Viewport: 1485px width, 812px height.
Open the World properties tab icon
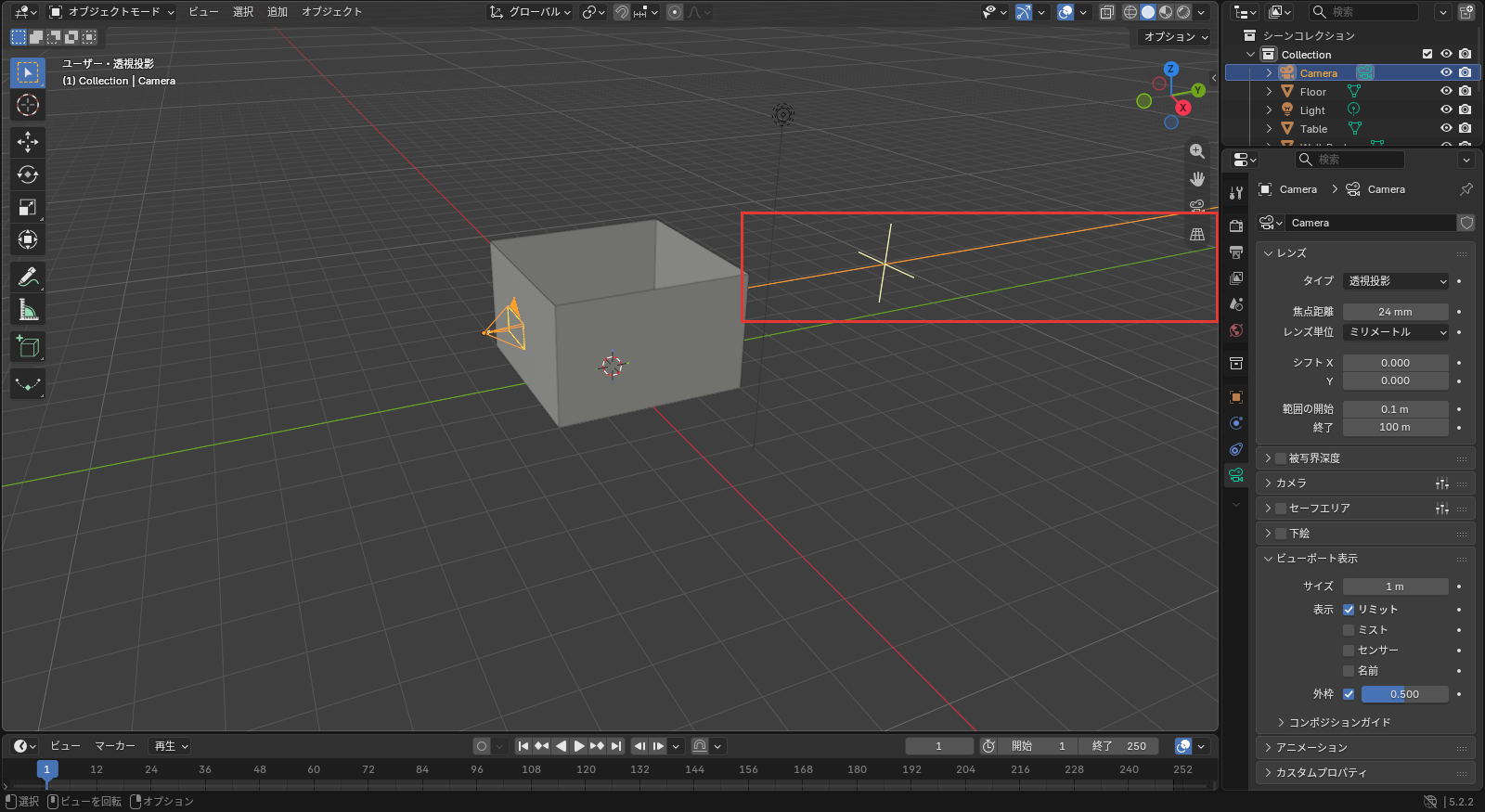1236,330
